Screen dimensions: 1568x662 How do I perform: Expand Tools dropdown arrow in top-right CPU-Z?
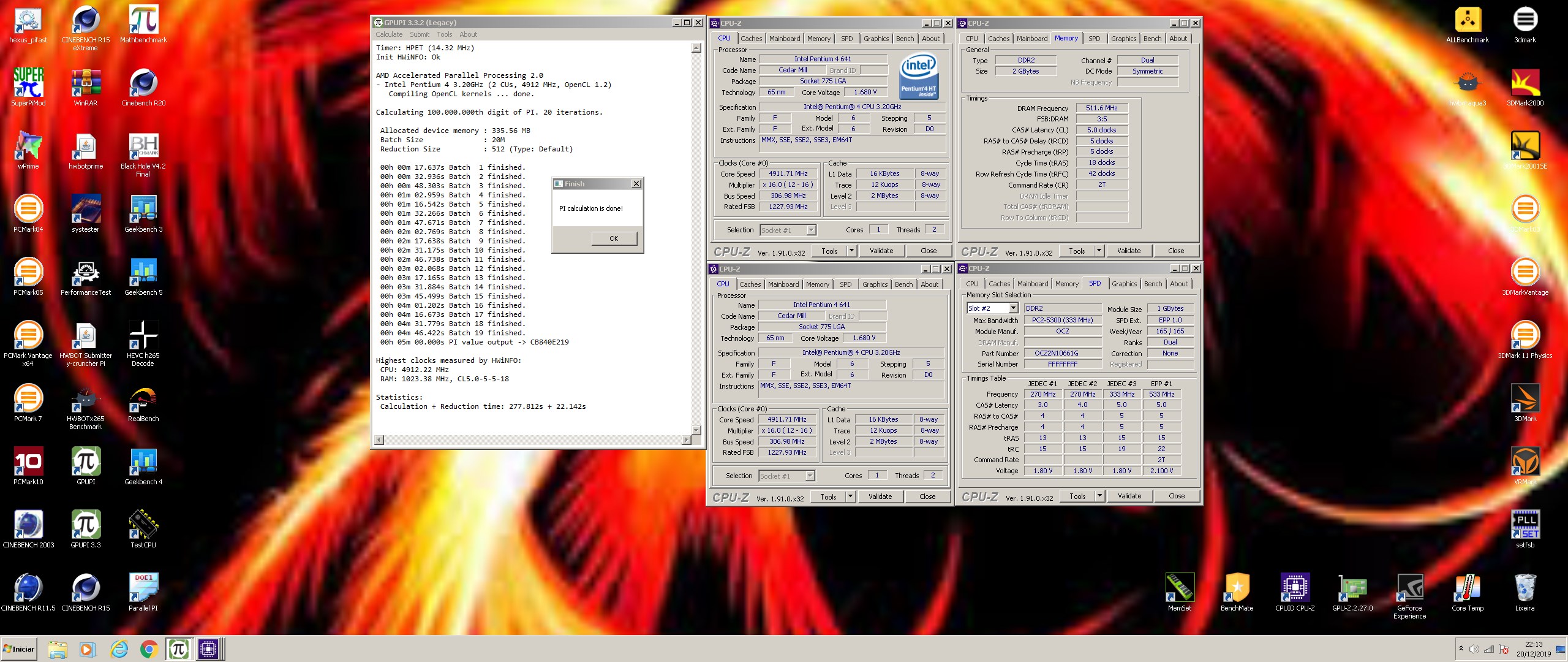1099,251
